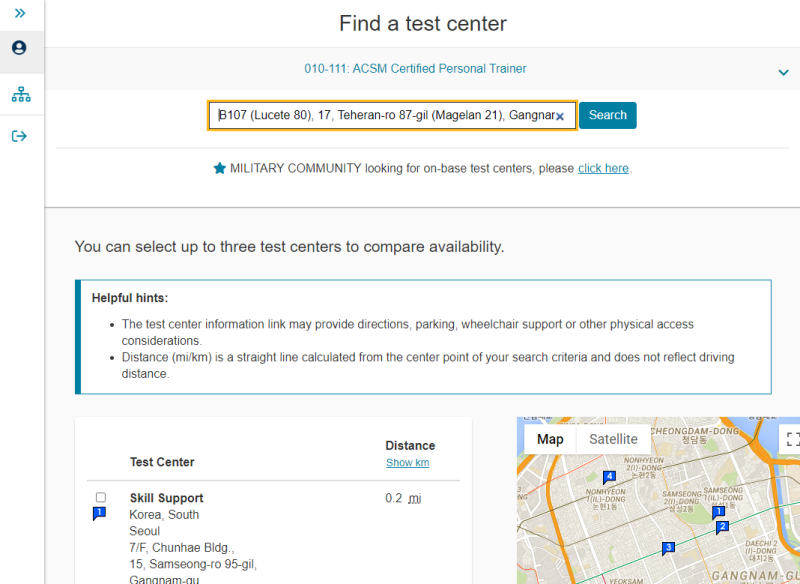Screen dimensions: 800x584
Task: Follow the military 'click here' link
Action: pos(603,168)
